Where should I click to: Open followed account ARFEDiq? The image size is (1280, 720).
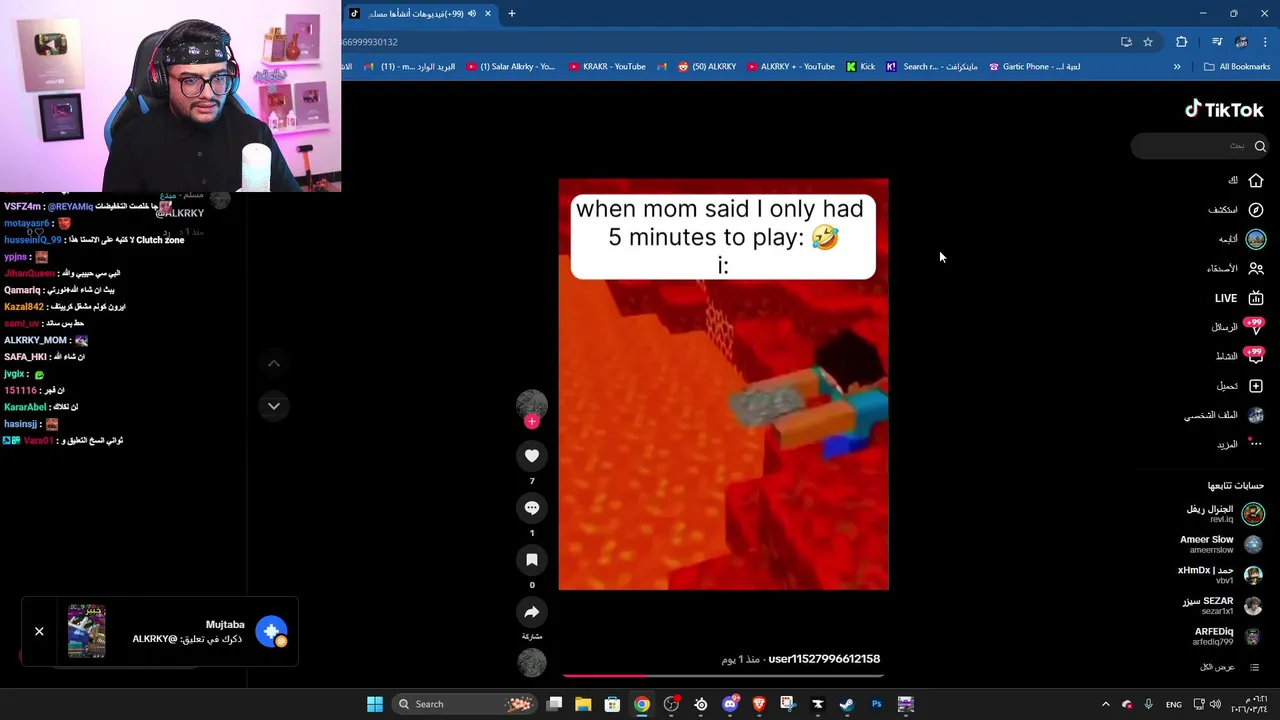tap(1226, 636)
